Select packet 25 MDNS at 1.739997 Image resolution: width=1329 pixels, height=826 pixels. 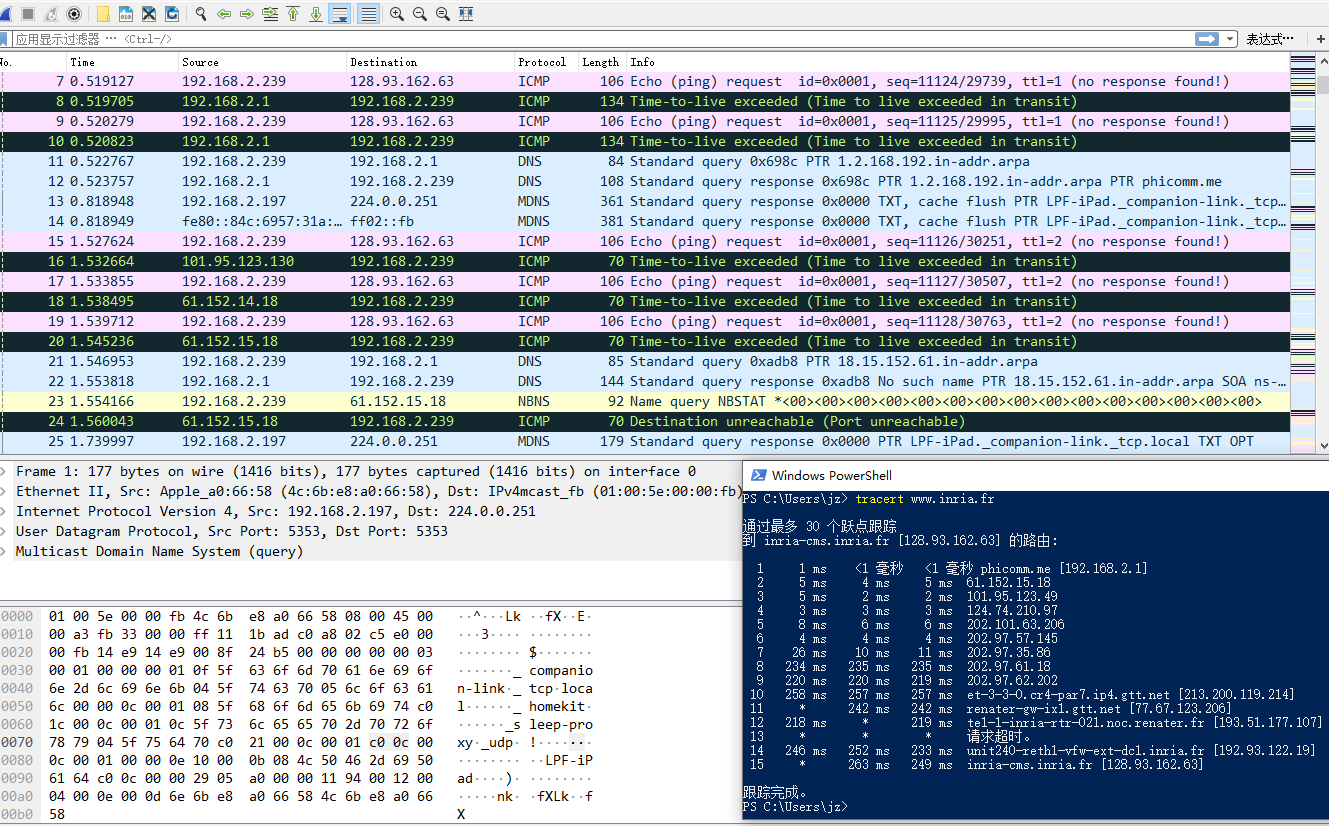pyautogui.click(x=644, y=441)
